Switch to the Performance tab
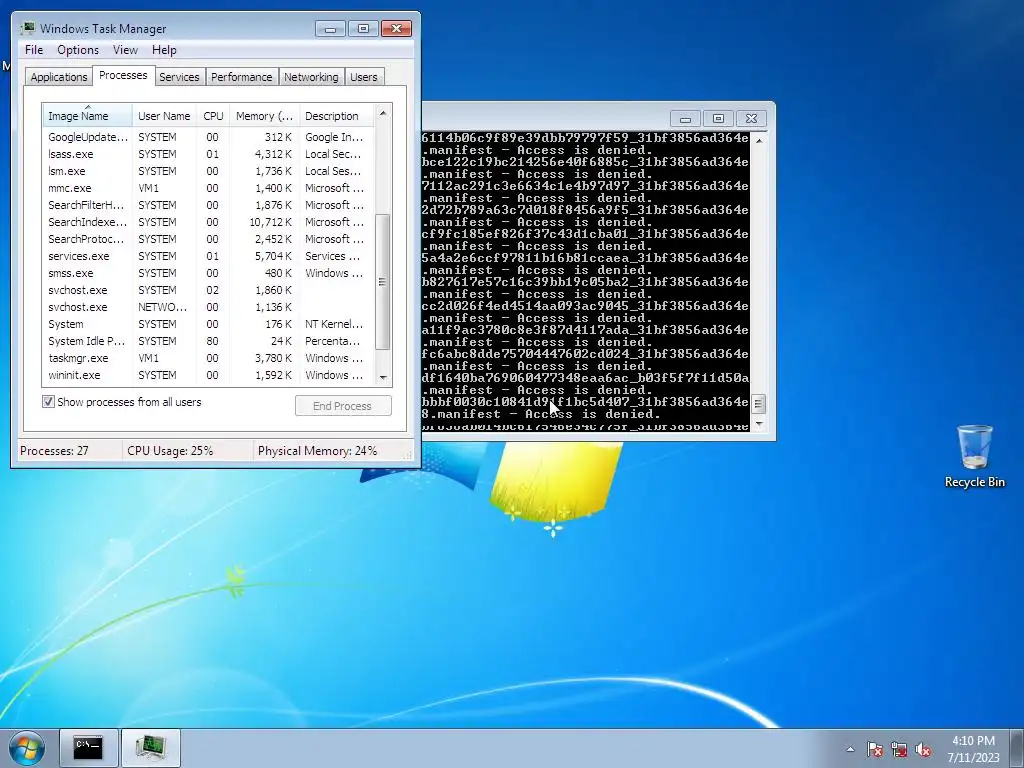This screenshot has width=1024, height=768. 242,77
